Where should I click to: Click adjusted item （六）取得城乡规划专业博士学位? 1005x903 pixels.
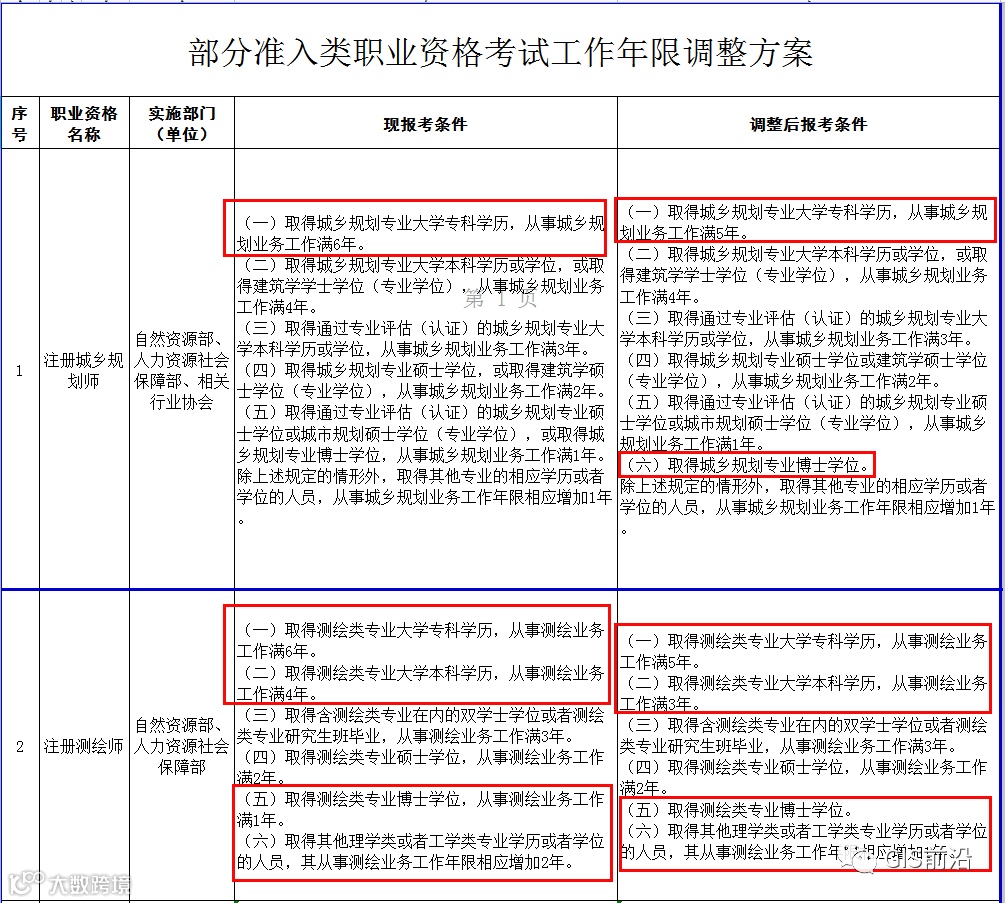click(747, 465)
